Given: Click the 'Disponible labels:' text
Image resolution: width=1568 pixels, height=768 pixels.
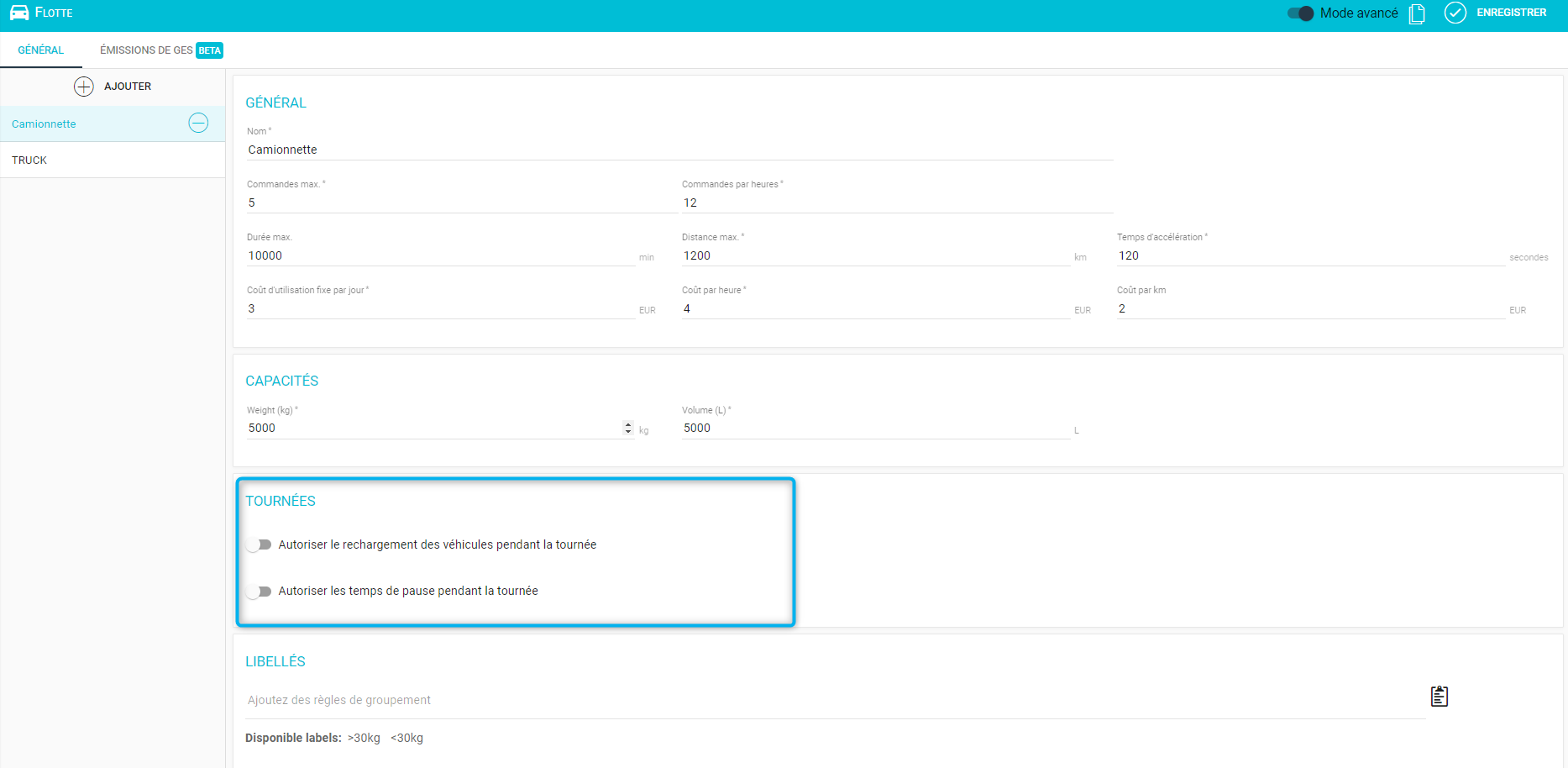Looking at the screenshot, I should coord(293,738).
